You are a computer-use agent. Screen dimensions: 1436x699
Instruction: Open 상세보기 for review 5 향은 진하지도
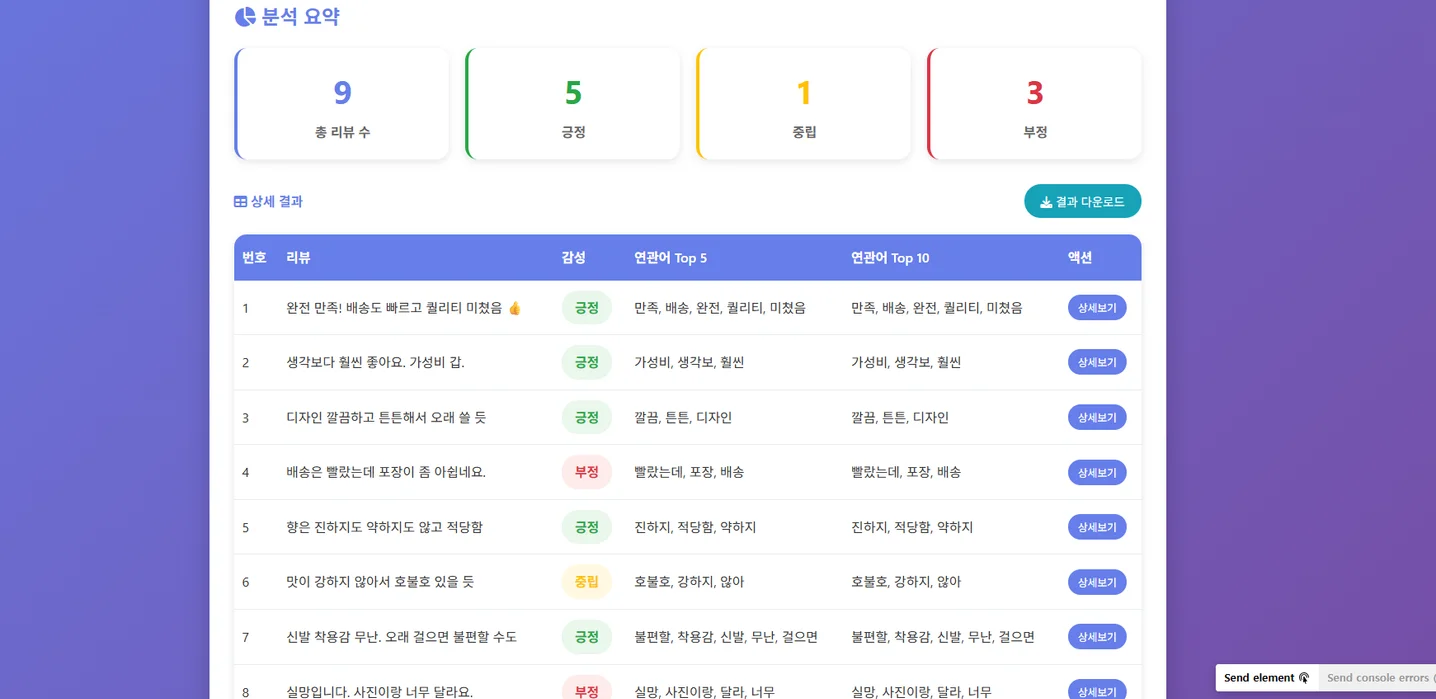1097,527
